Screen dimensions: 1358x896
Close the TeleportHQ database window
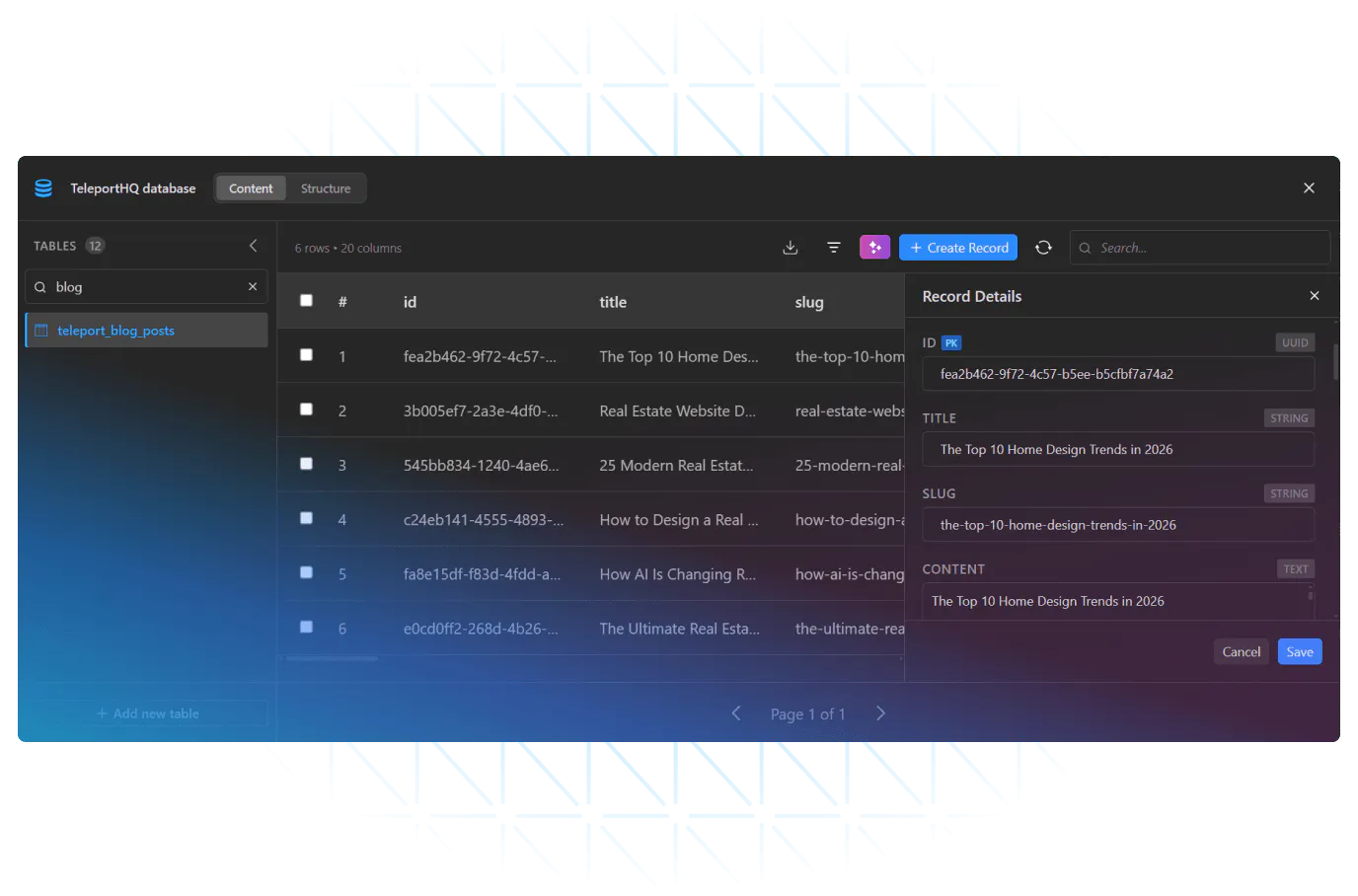coord(1309,187)
